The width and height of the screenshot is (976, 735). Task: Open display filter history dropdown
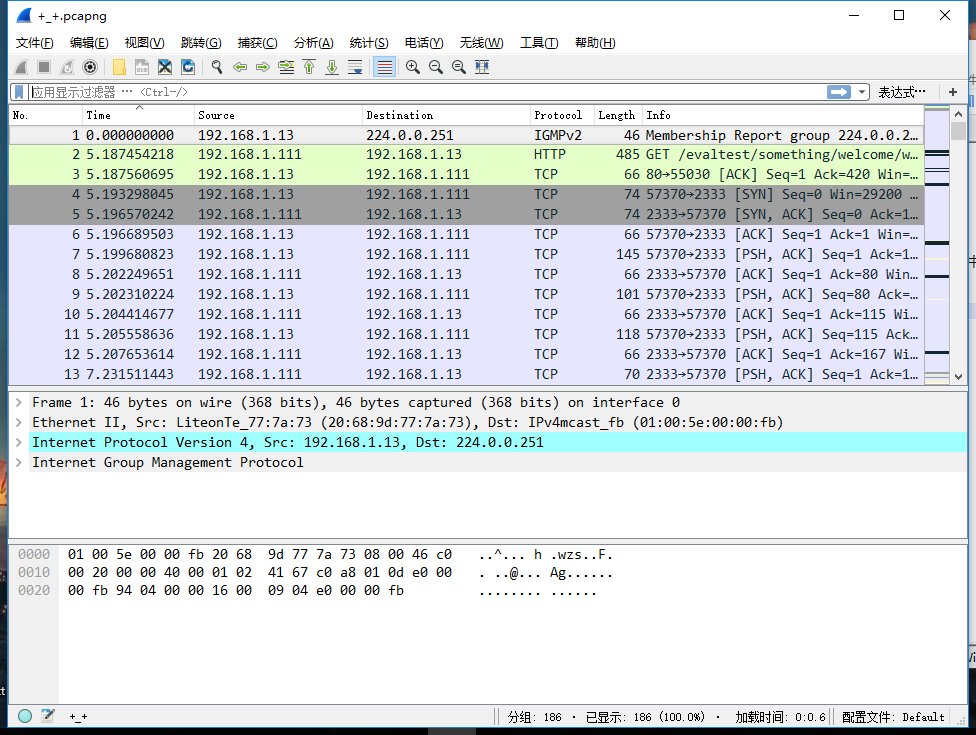861,92
